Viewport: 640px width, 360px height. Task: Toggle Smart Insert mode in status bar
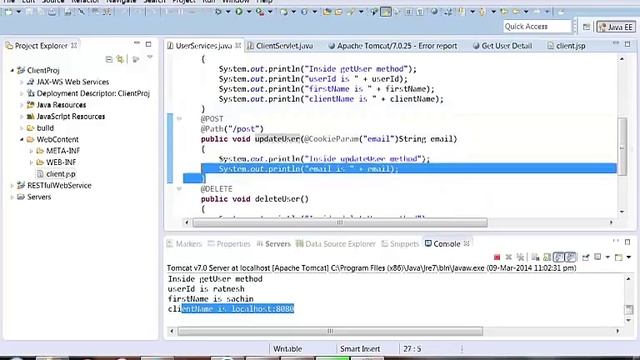360,349
